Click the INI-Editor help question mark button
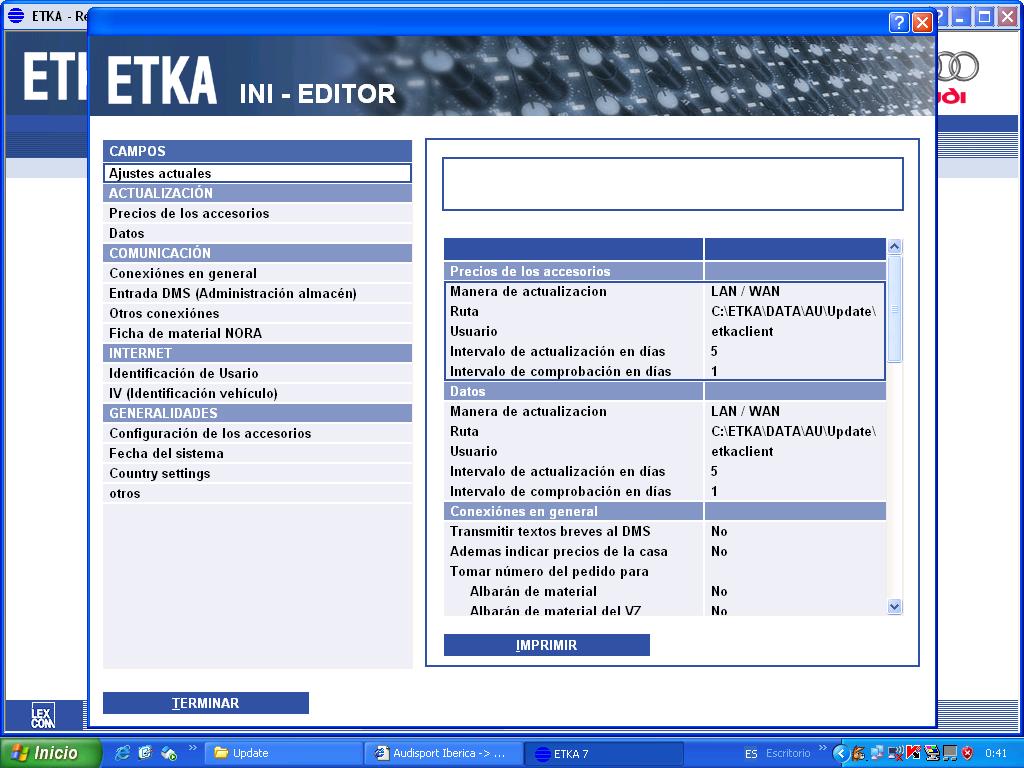 (899, 23)
